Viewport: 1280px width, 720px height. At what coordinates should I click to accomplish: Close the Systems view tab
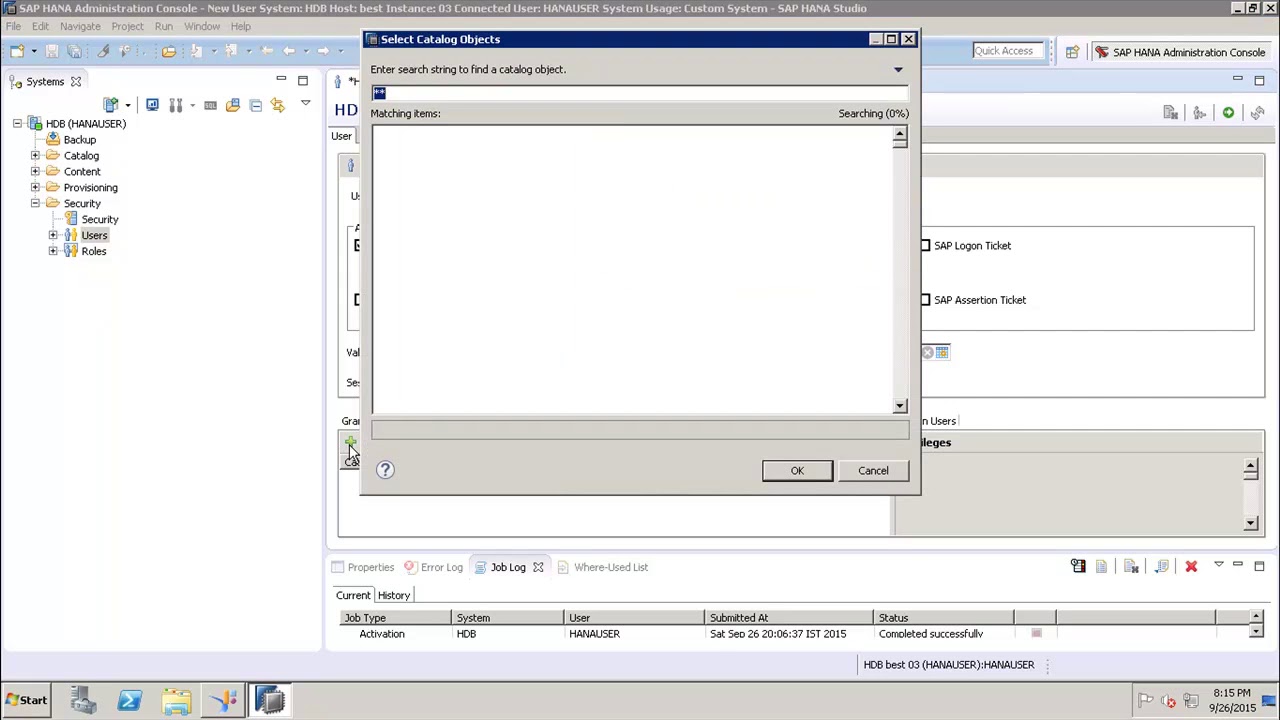[75, 82]
